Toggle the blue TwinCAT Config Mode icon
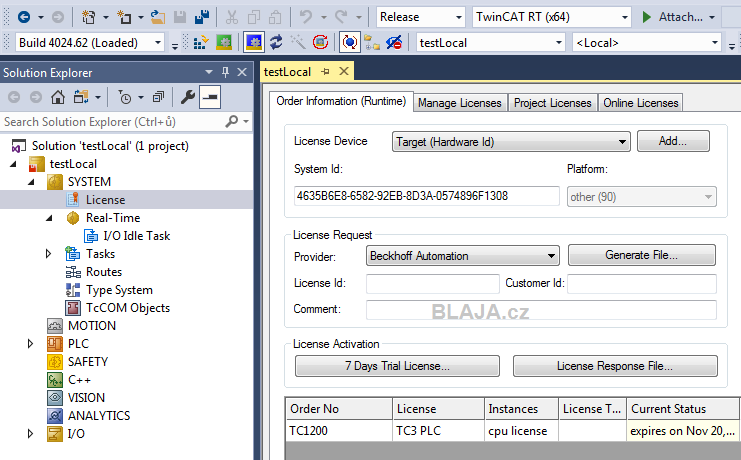741x460 pixels. (254, 43)
